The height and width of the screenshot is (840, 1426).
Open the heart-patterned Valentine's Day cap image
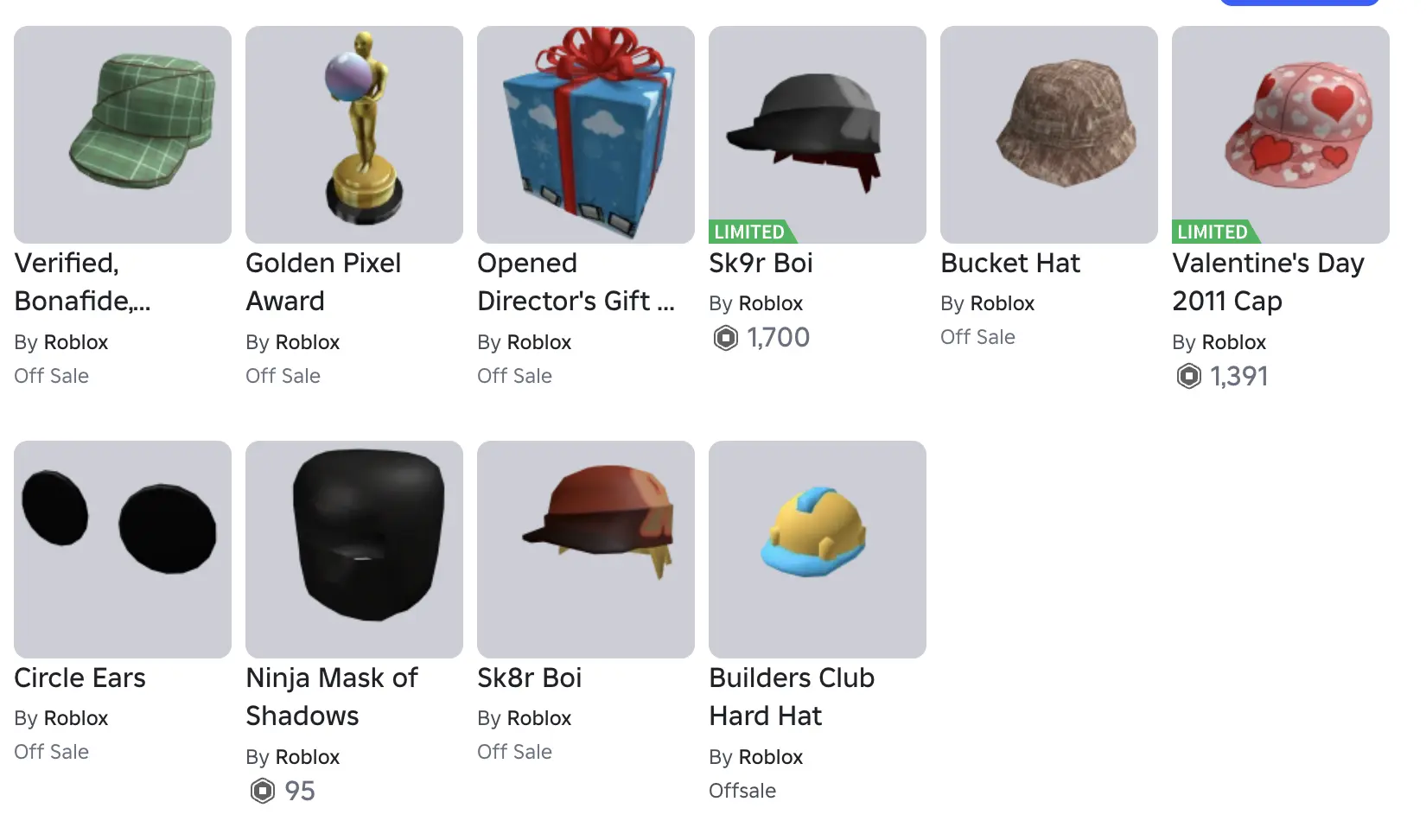click(x=1281, y=135)
